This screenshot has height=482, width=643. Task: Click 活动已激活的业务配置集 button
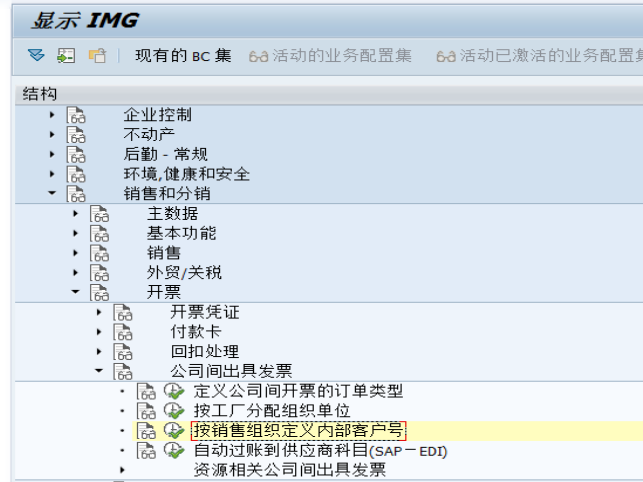point(540,55)
